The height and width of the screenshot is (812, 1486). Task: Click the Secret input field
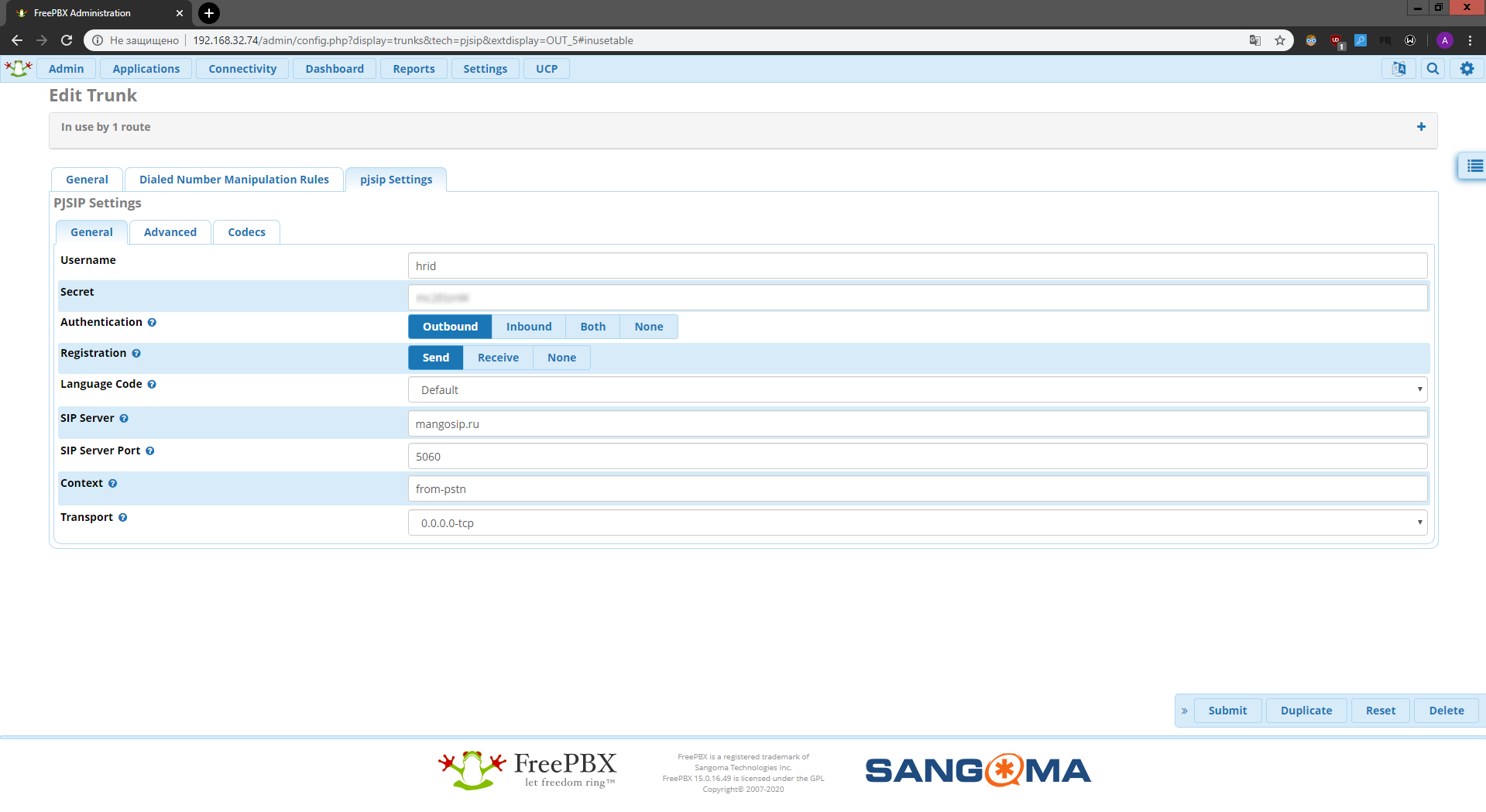coord(918,297)
